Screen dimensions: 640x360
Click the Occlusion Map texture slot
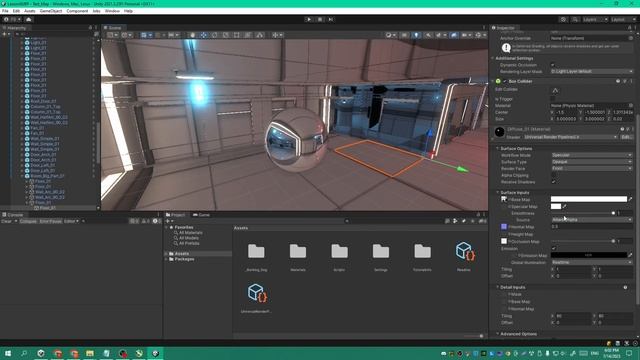(x=504, y=241)
